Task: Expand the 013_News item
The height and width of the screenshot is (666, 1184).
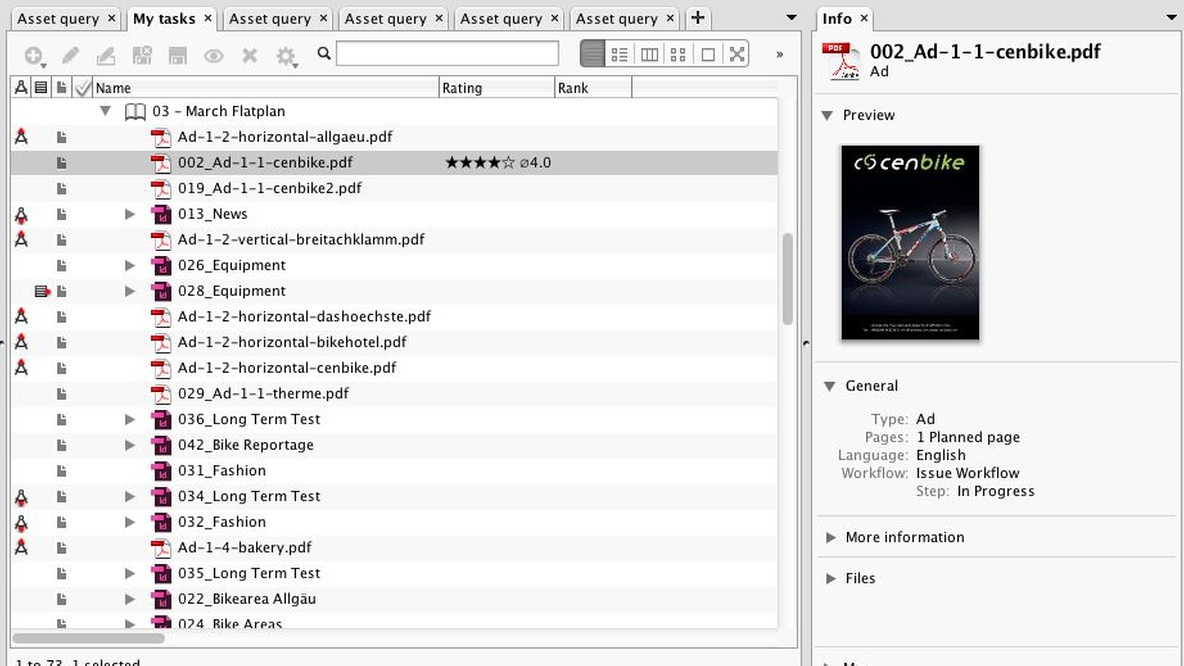Action: (130, 214)
